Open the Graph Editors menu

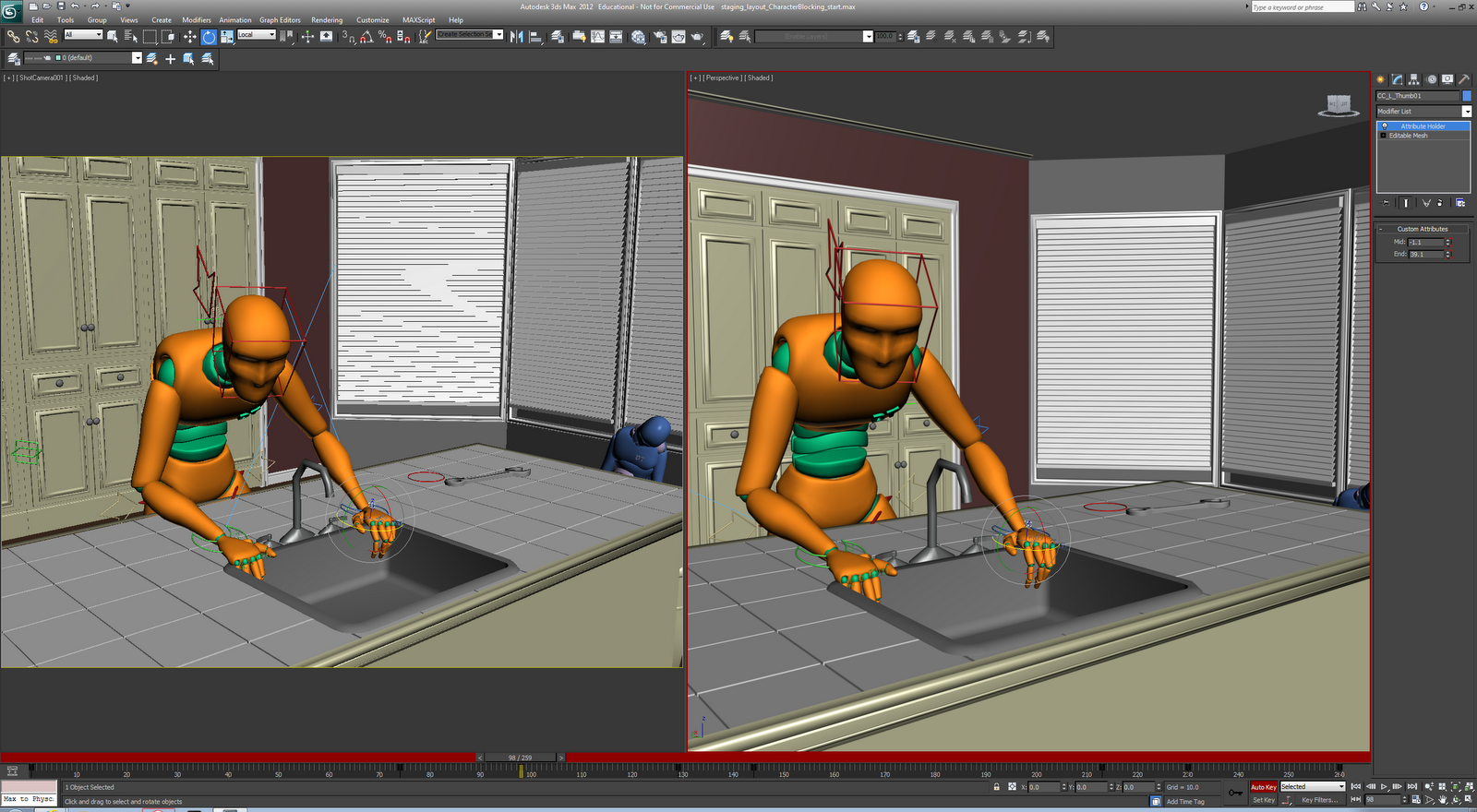point(280,19)
